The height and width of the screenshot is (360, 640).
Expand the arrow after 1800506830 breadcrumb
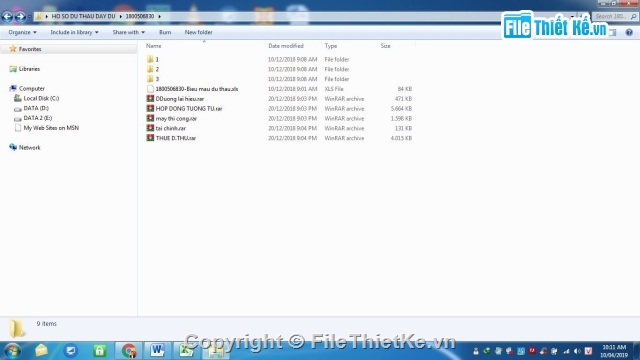pos(160,16)
